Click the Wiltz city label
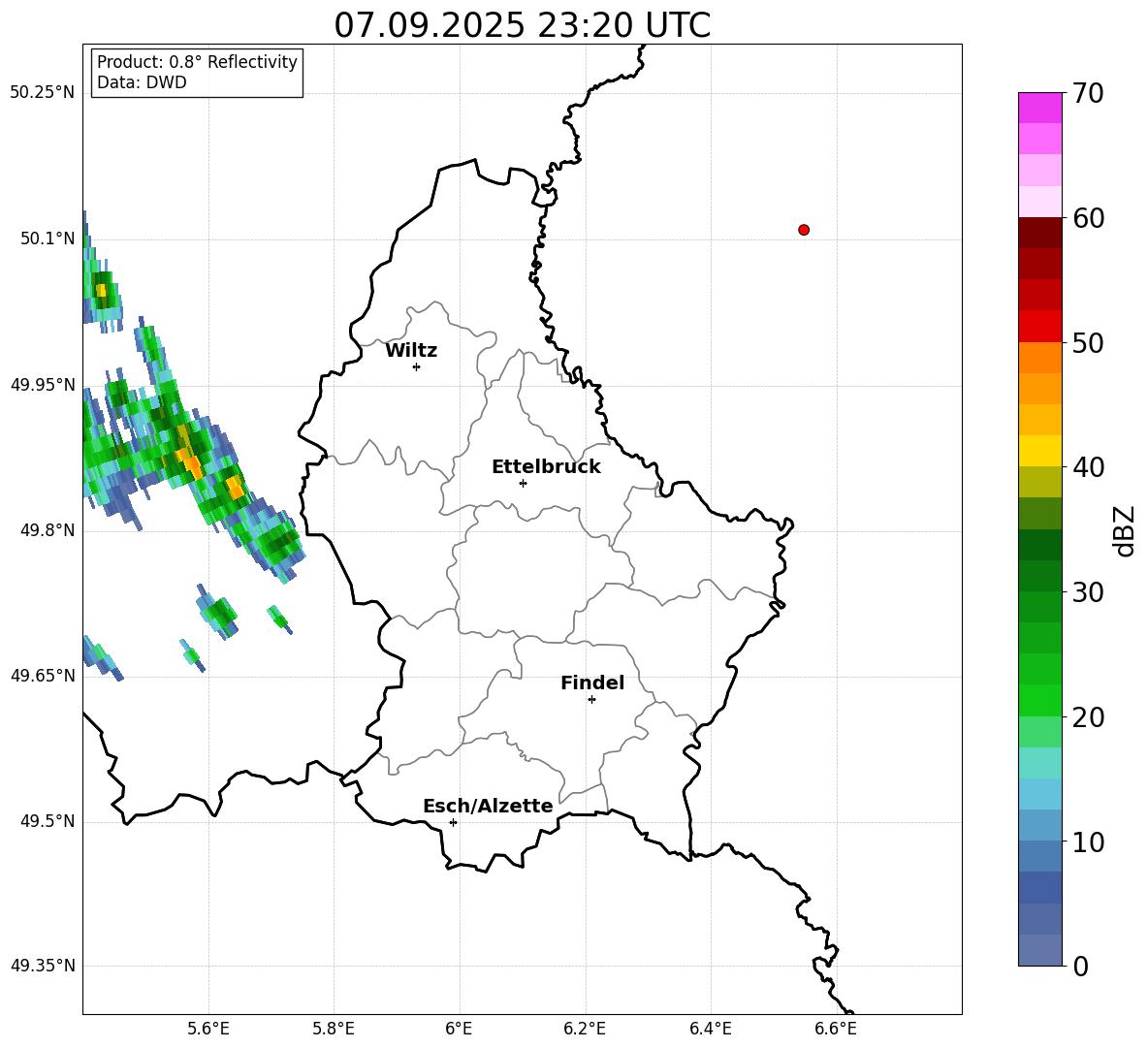 [x=411, y=351]
